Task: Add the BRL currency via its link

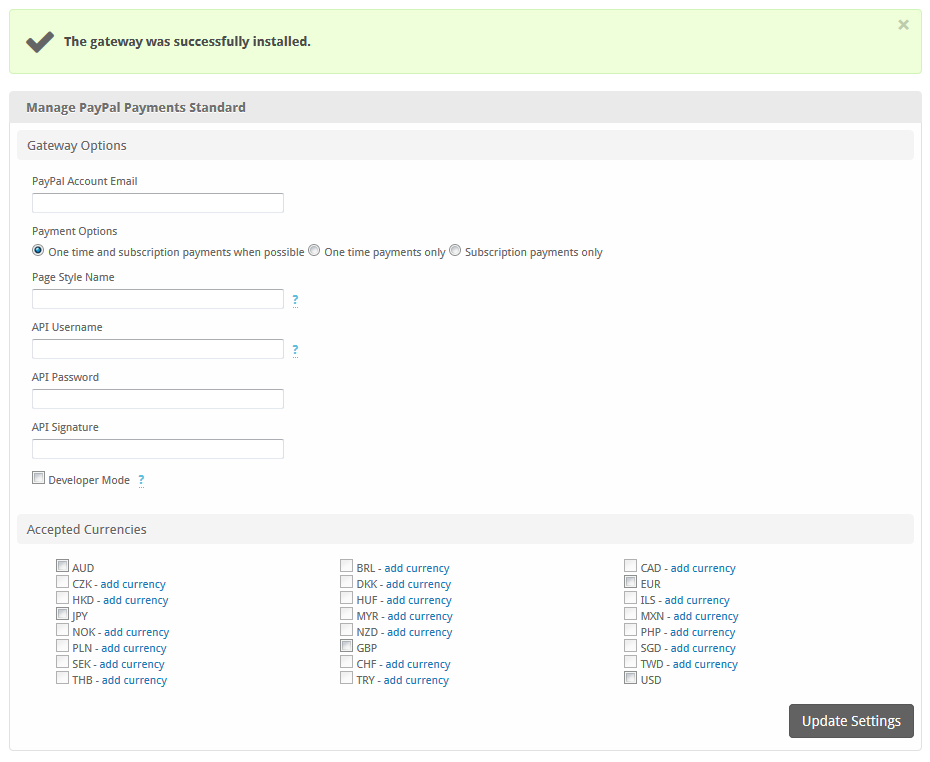Action: 416,568
